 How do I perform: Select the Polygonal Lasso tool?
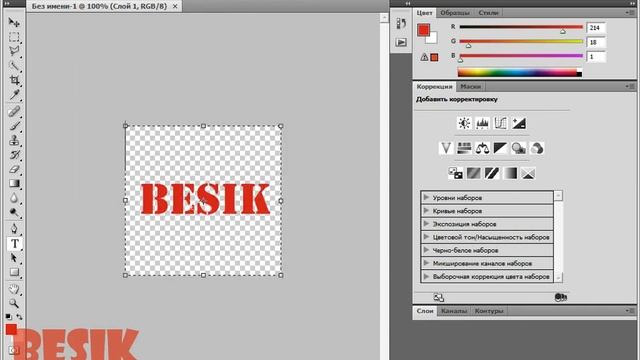point(14,51)
